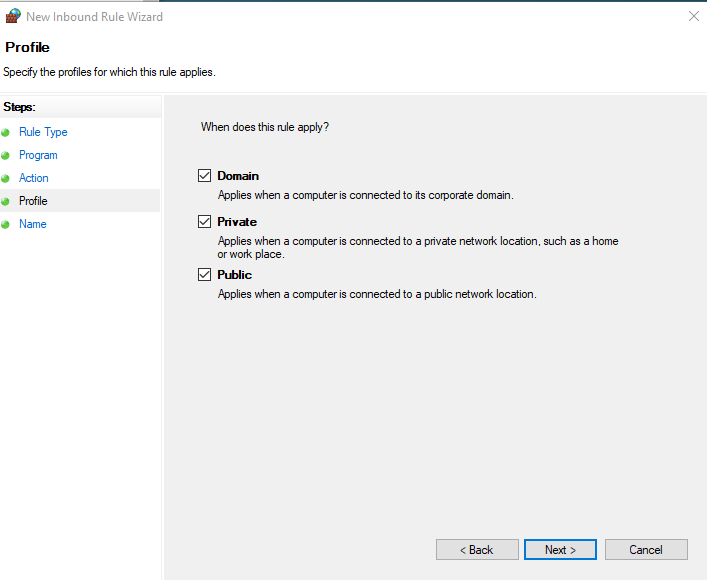Click the green dot beside Rule Type

(x=6, y=132)
